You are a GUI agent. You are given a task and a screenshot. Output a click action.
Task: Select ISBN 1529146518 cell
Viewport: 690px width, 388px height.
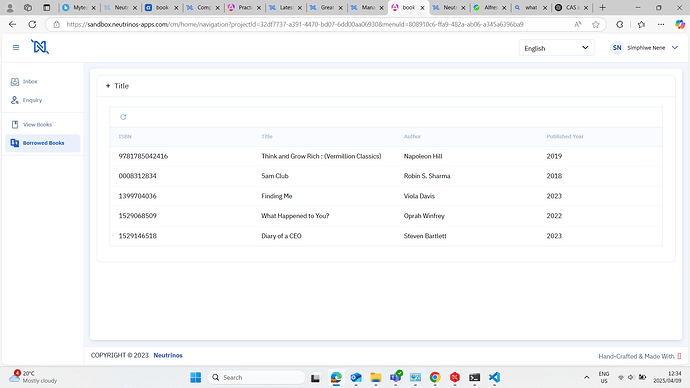(137, 236)
